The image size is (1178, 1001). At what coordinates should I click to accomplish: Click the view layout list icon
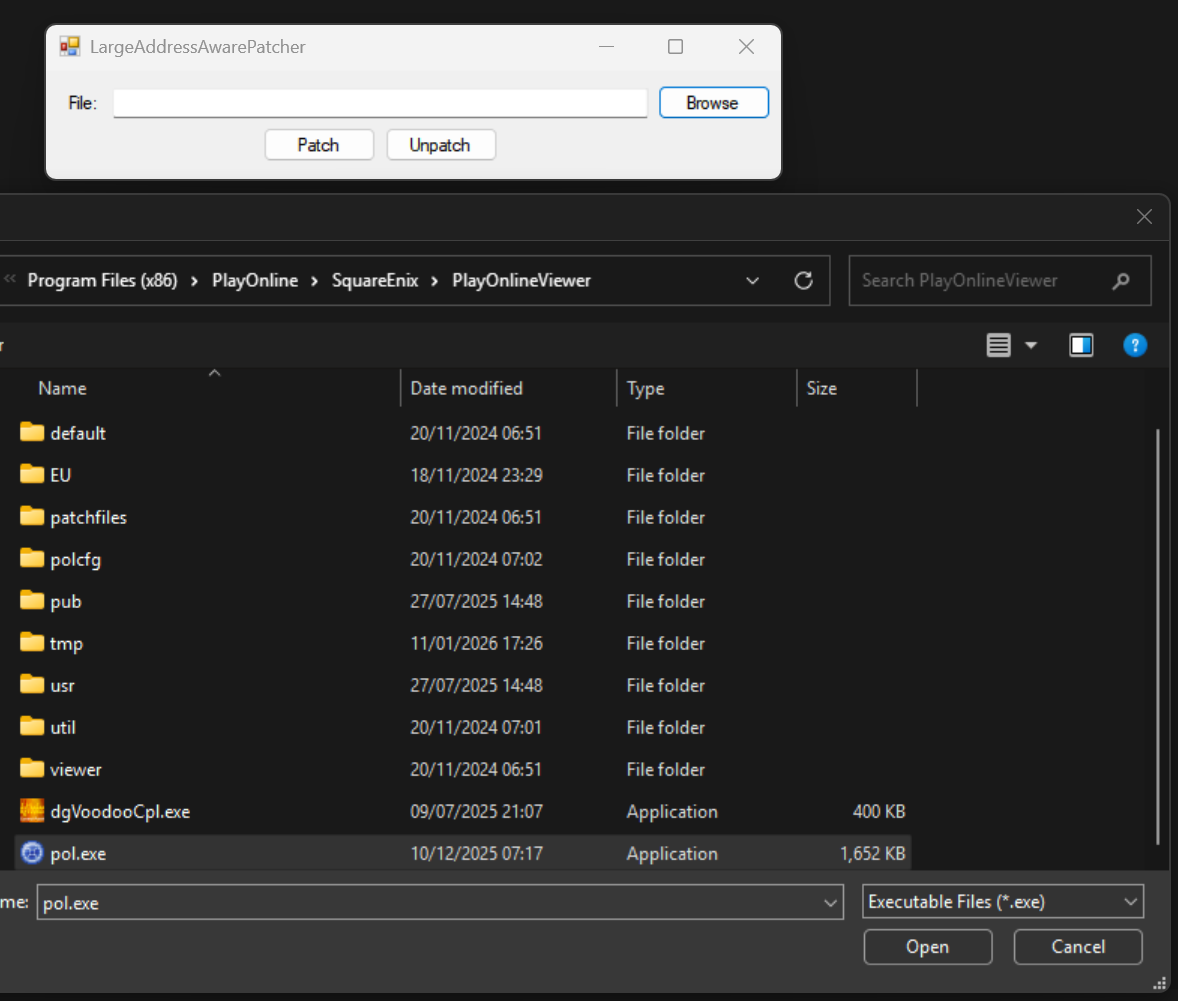(998, 345)
